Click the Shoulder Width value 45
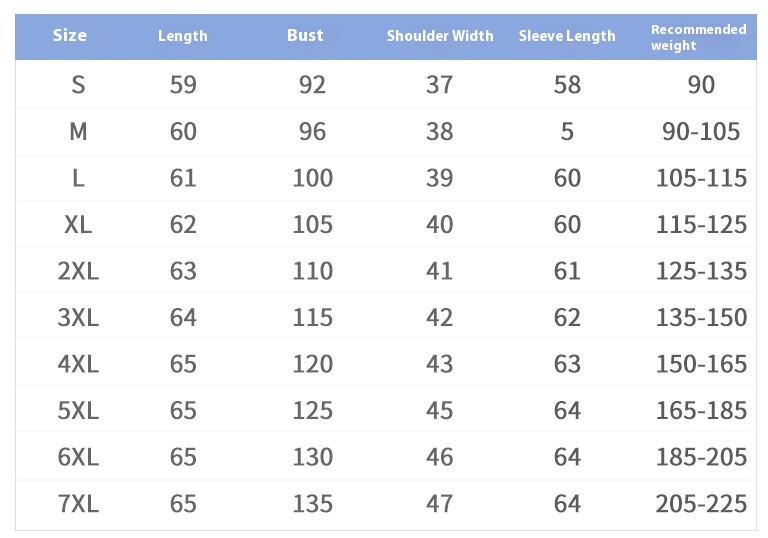 click(x=439, y=411)
